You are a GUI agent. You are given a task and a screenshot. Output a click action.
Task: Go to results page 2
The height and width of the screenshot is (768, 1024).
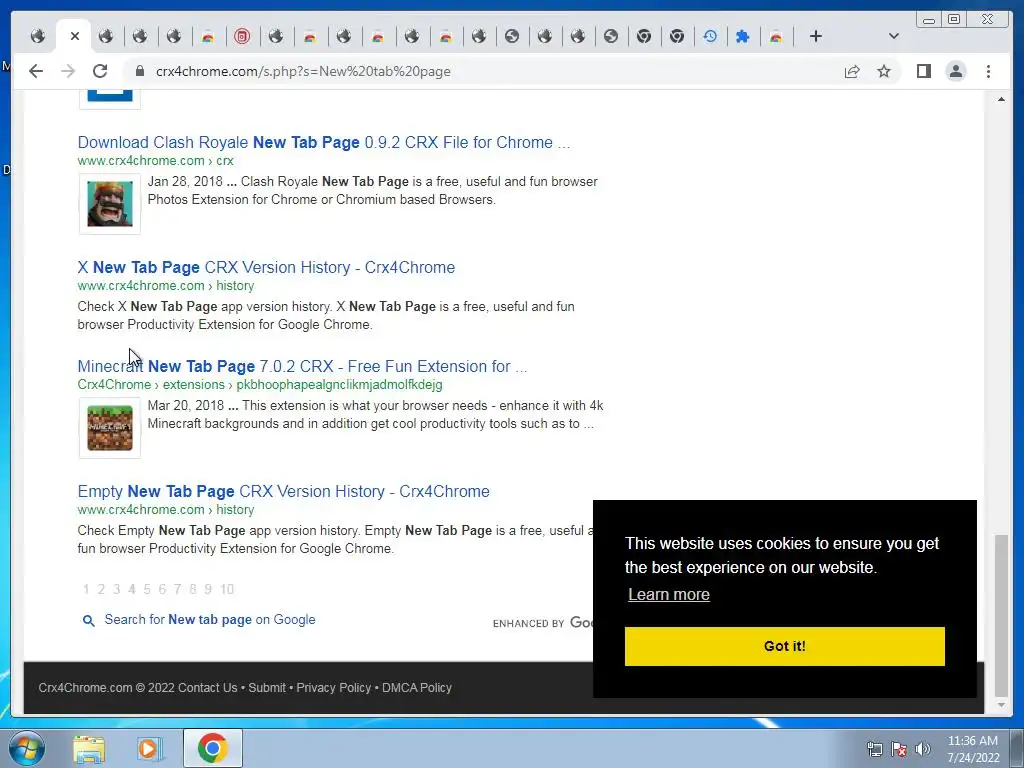[101, 589]
